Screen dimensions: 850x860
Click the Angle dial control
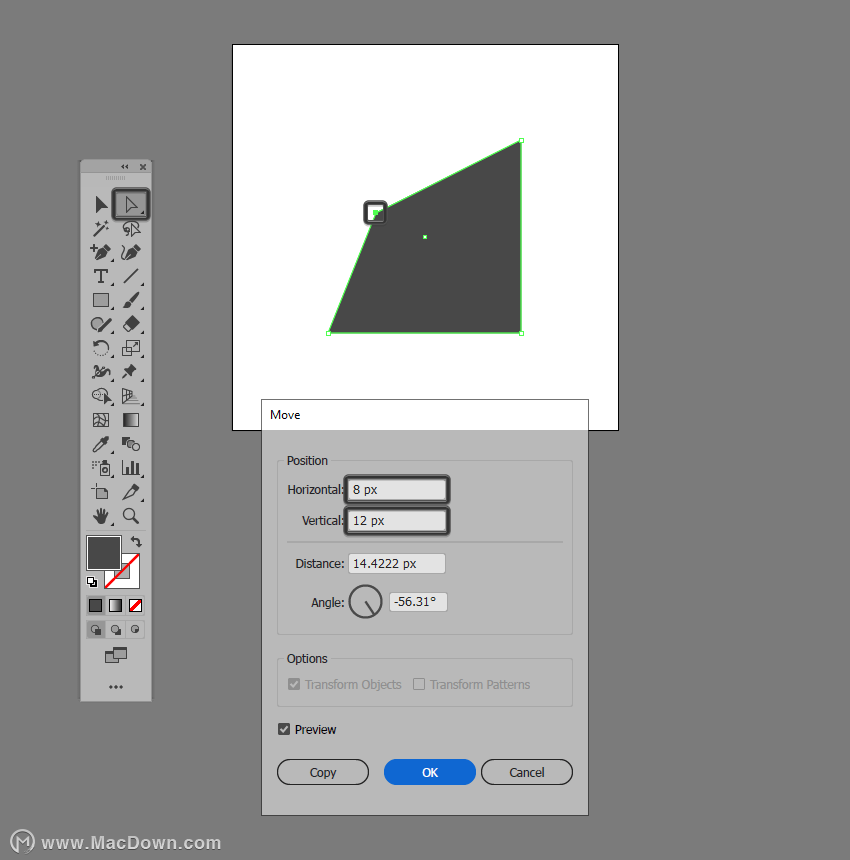[x=365, y=602]
